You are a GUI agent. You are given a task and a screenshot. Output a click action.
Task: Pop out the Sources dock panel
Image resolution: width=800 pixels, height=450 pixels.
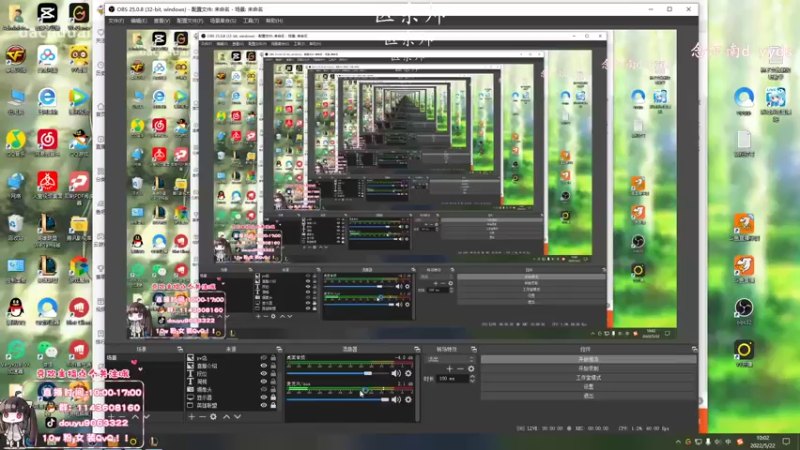tap(279, 349)
